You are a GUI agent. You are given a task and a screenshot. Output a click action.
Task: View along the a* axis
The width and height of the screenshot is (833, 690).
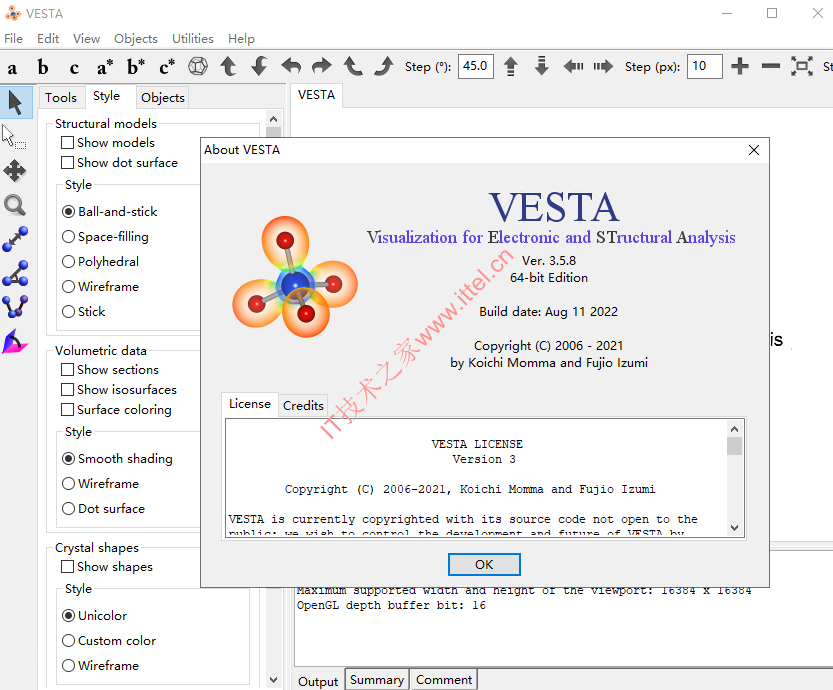pos(105,67)
